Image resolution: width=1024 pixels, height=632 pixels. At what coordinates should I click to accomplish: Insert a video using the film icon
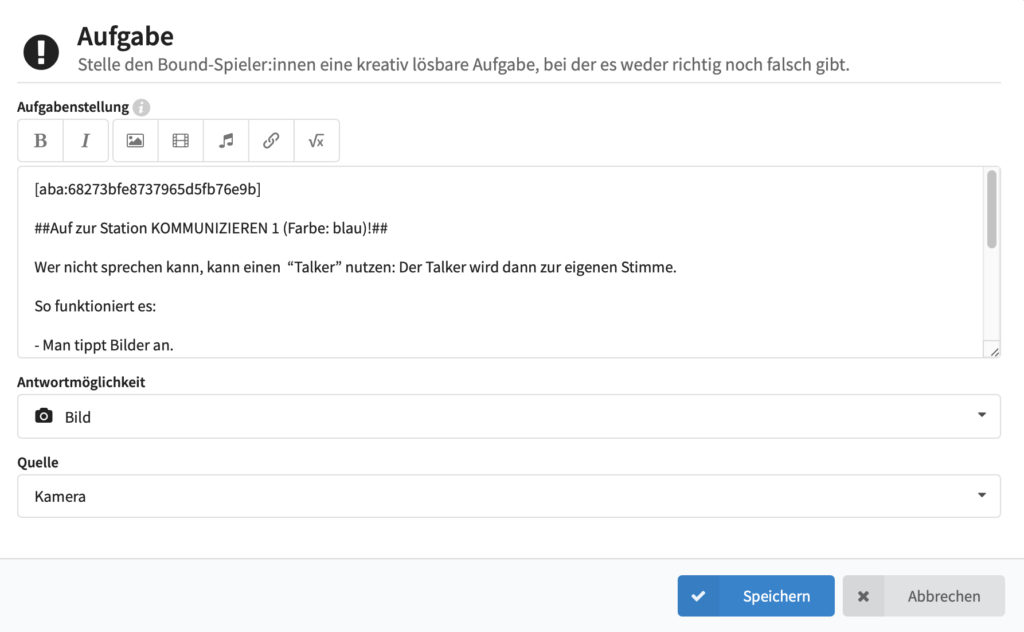(x=180, y=141)
